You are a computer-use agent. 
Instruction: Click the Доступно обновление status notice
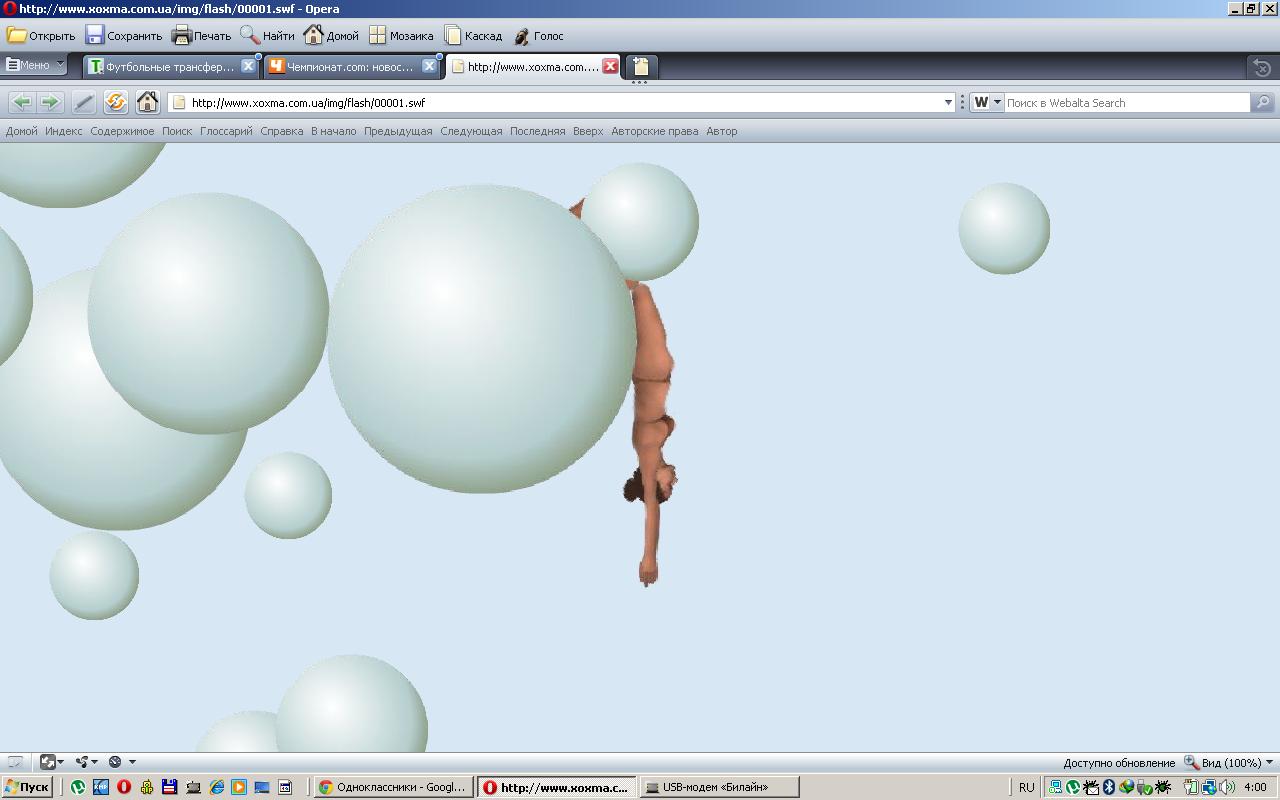(1118, 763)
